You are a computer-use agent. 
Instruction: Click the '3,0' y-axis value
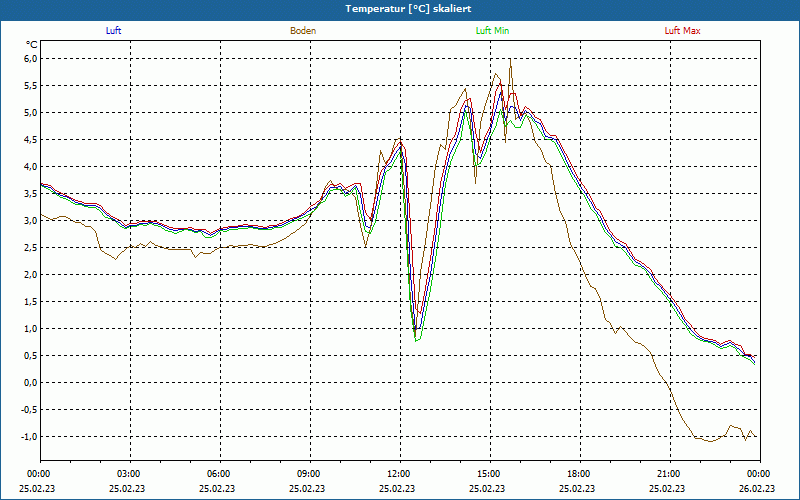(x=31, y=221)
